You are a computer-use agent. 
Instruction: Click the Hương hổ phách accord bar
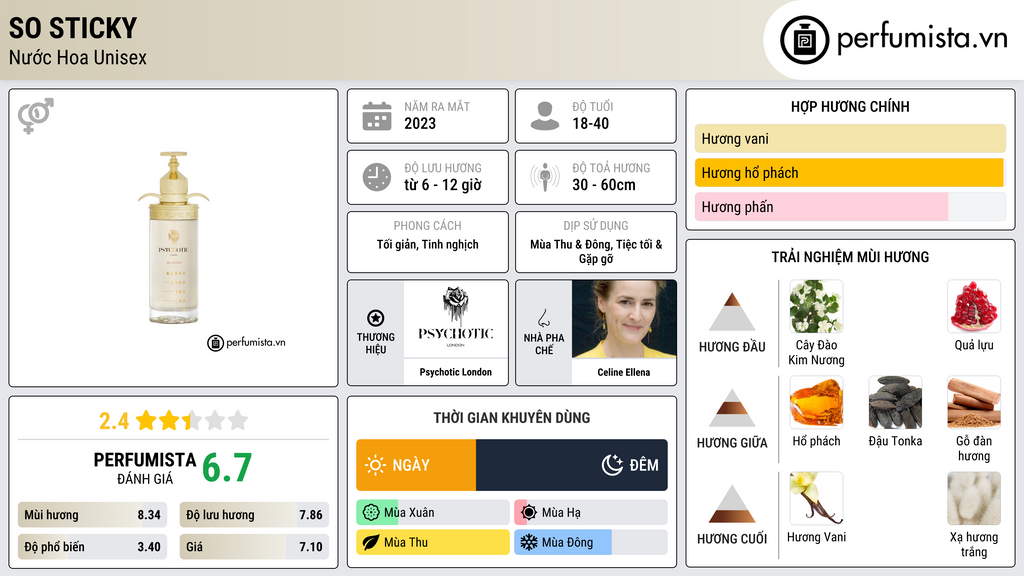(850, 172)
